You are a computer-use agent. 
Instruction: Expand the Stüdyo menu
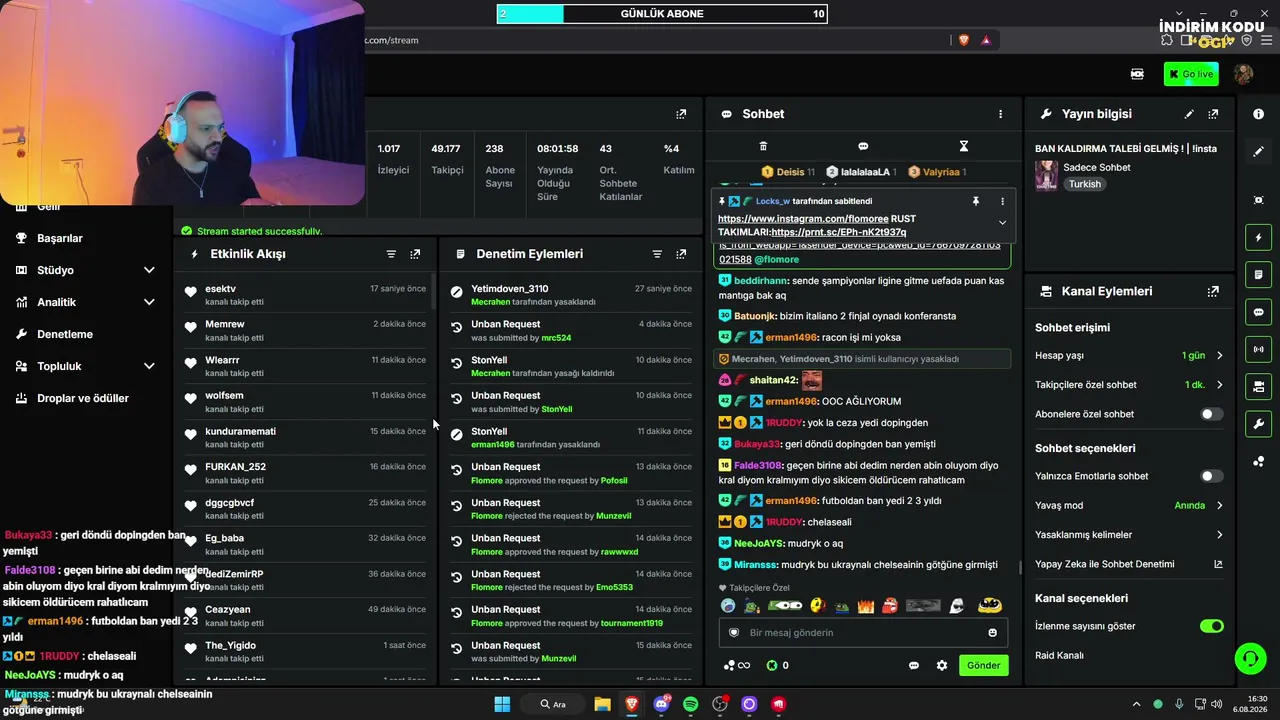coord(85,270)
